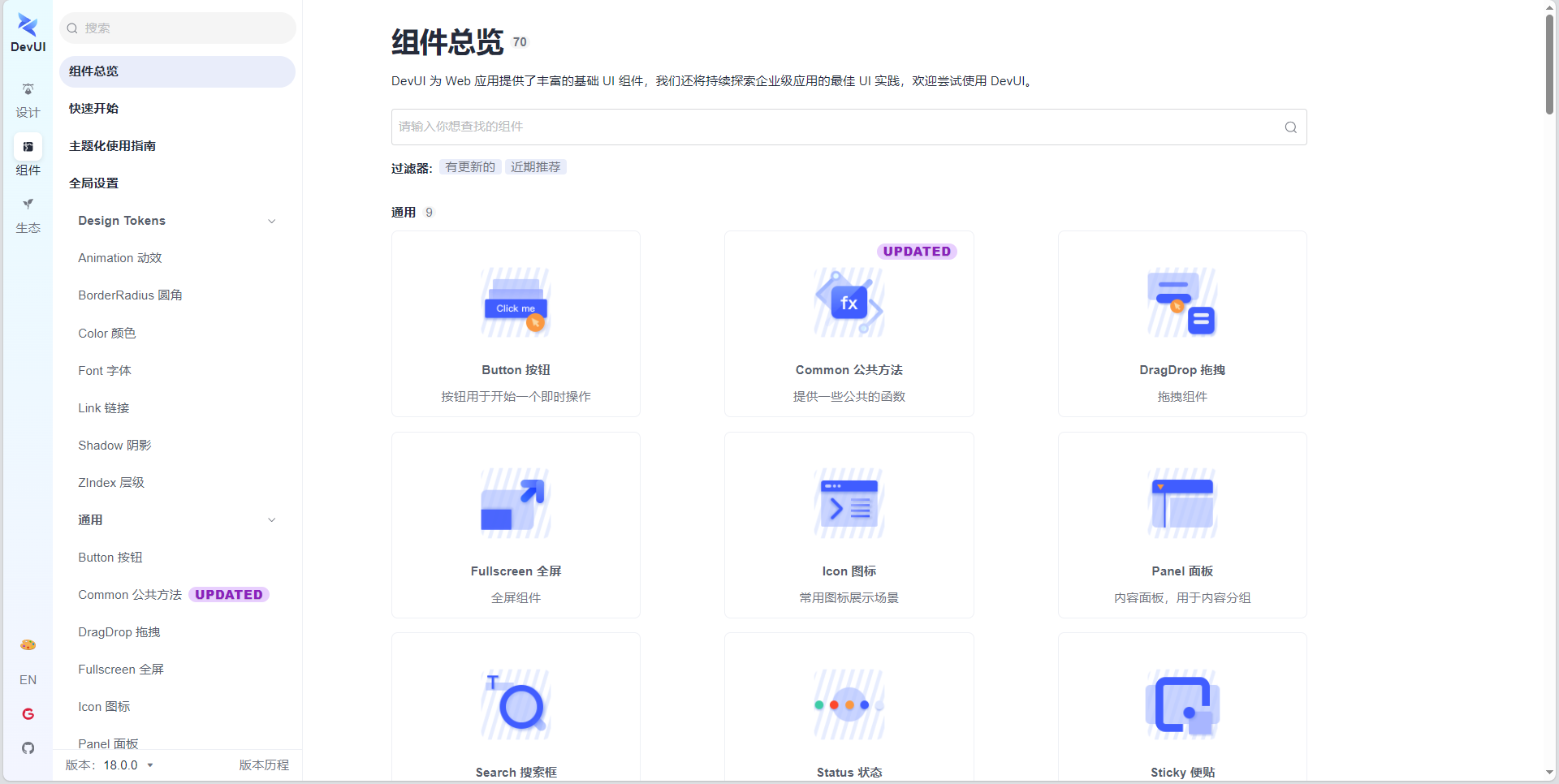
Task: Open the Icon 图标 card illustration
Action: coord(849,503)
